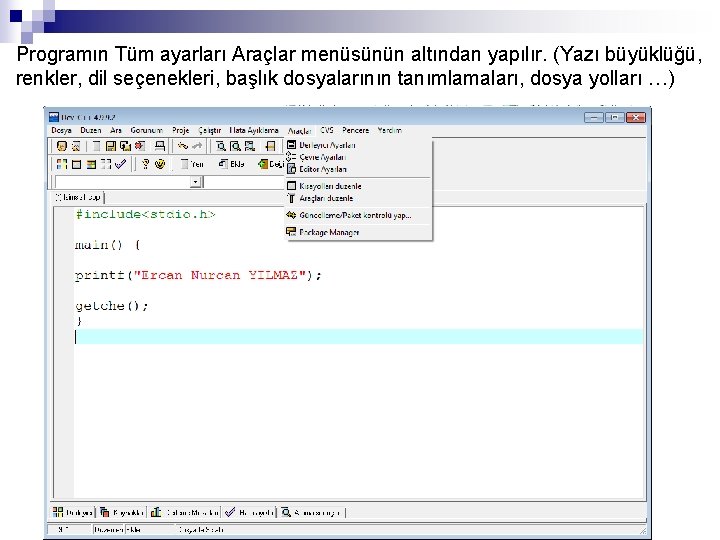720x540 pixels.
Task: Click the save floppy disk icon
Action: tap(111, 146)
